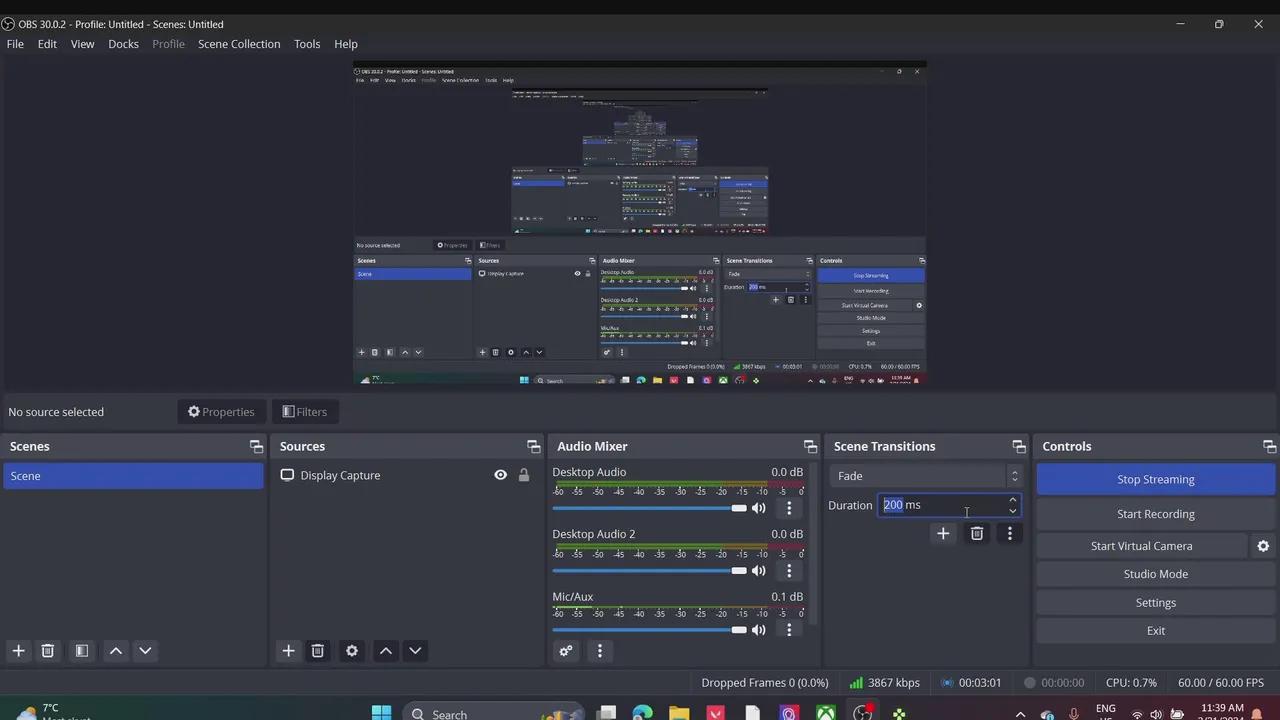Open Desktop Audio 2 options menu
Screen dimensions: 1280x720
click(x=789, y=571)
